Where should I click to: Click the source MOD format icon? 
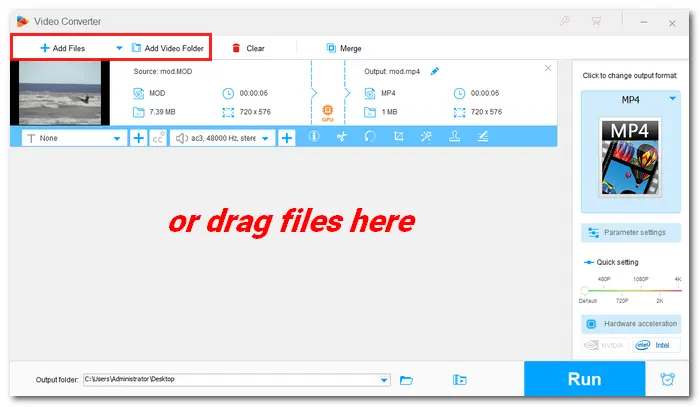(x=139, y=93)
